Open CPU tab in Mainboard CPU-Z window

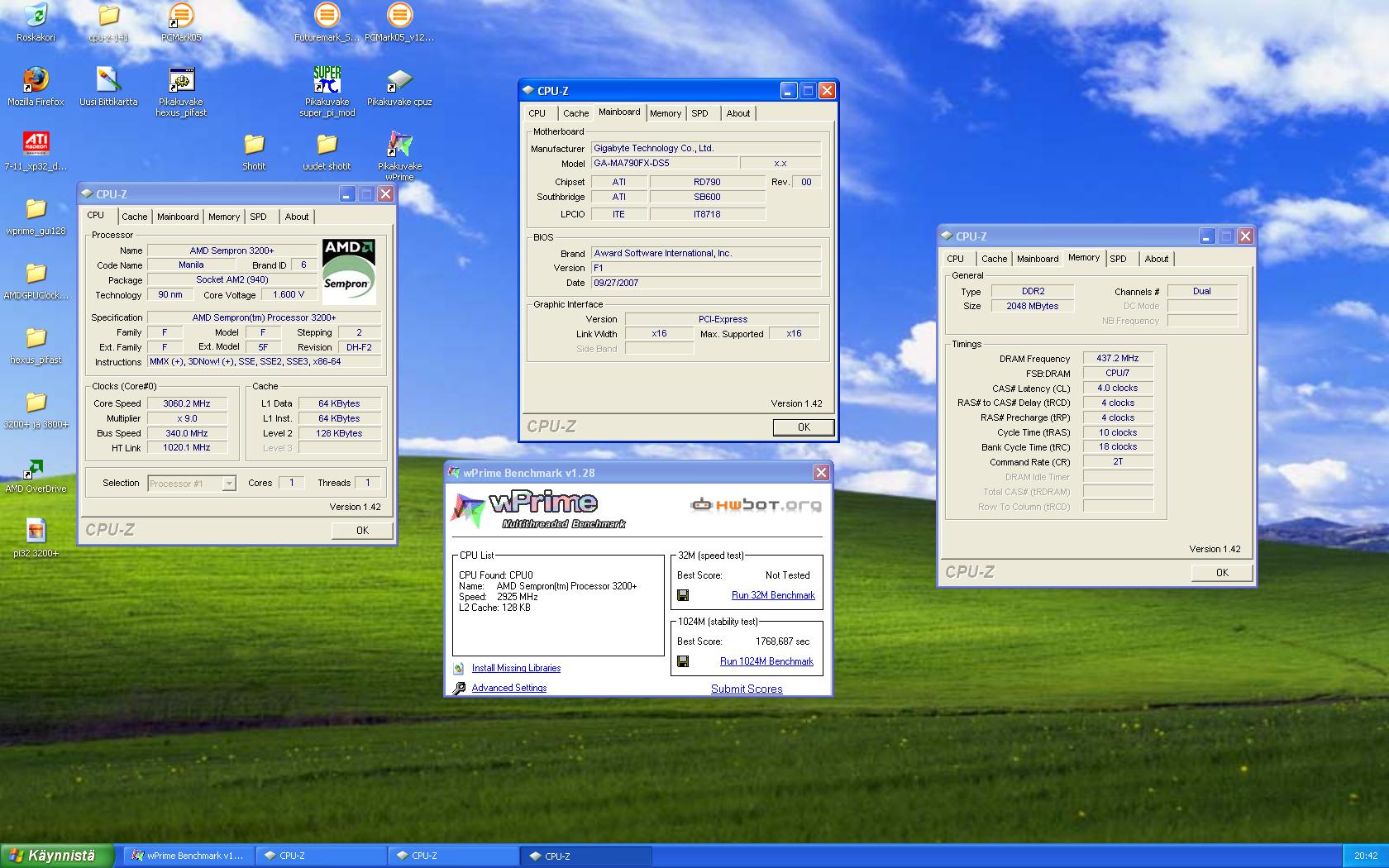[x=537, y=113]
